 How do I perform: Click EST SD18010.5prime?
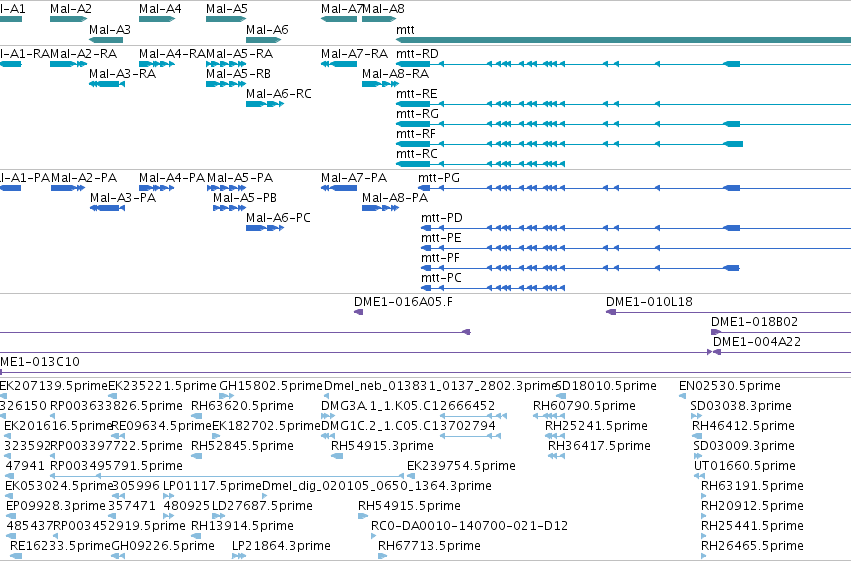[606, 386]
